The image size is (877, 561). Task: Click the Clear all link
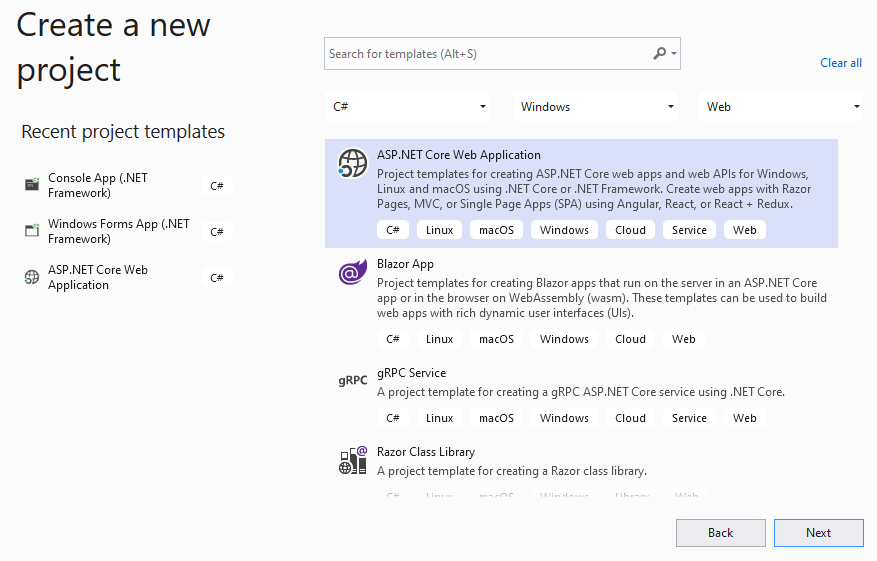click(x=841, y=63)
